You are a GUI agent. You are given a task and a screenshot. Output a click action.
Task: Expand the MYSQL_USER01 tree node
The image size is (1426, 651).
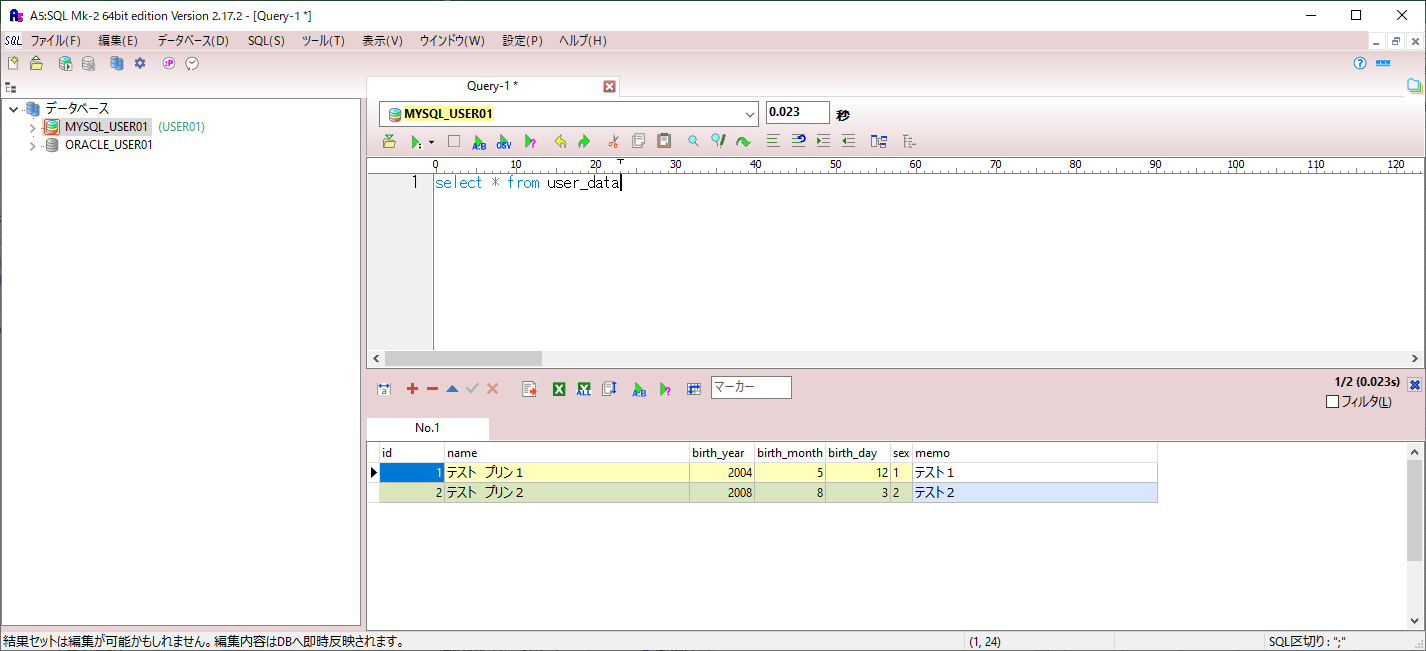33,128
